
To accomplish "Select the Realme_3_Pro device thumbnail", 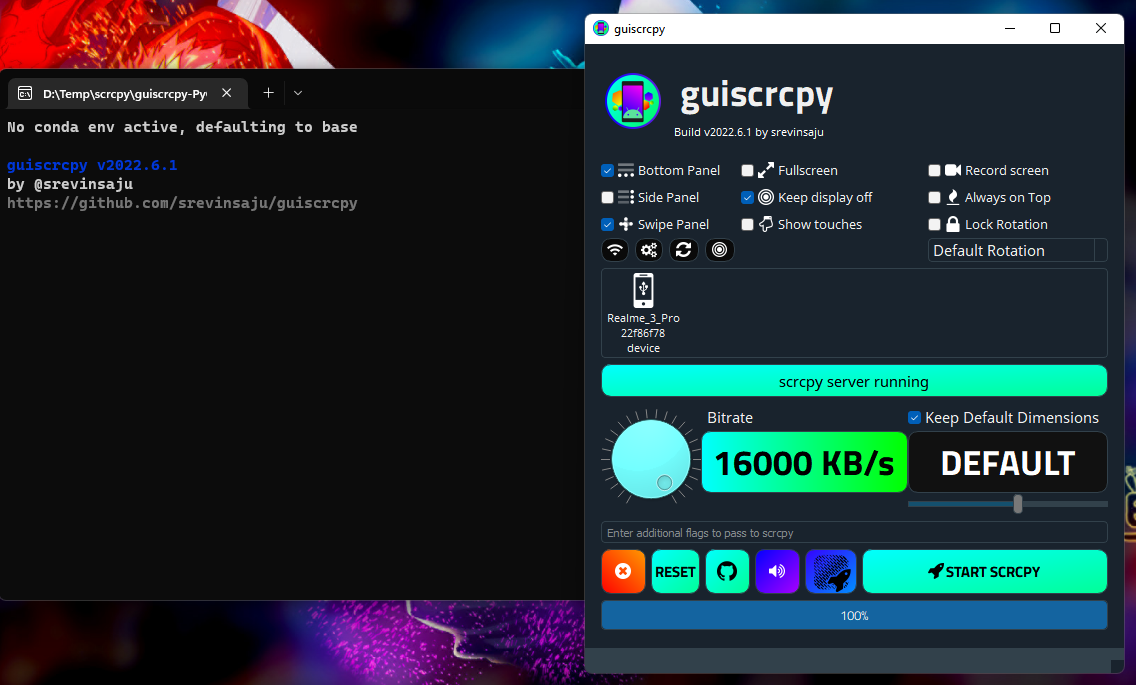I will click(643, 312).
